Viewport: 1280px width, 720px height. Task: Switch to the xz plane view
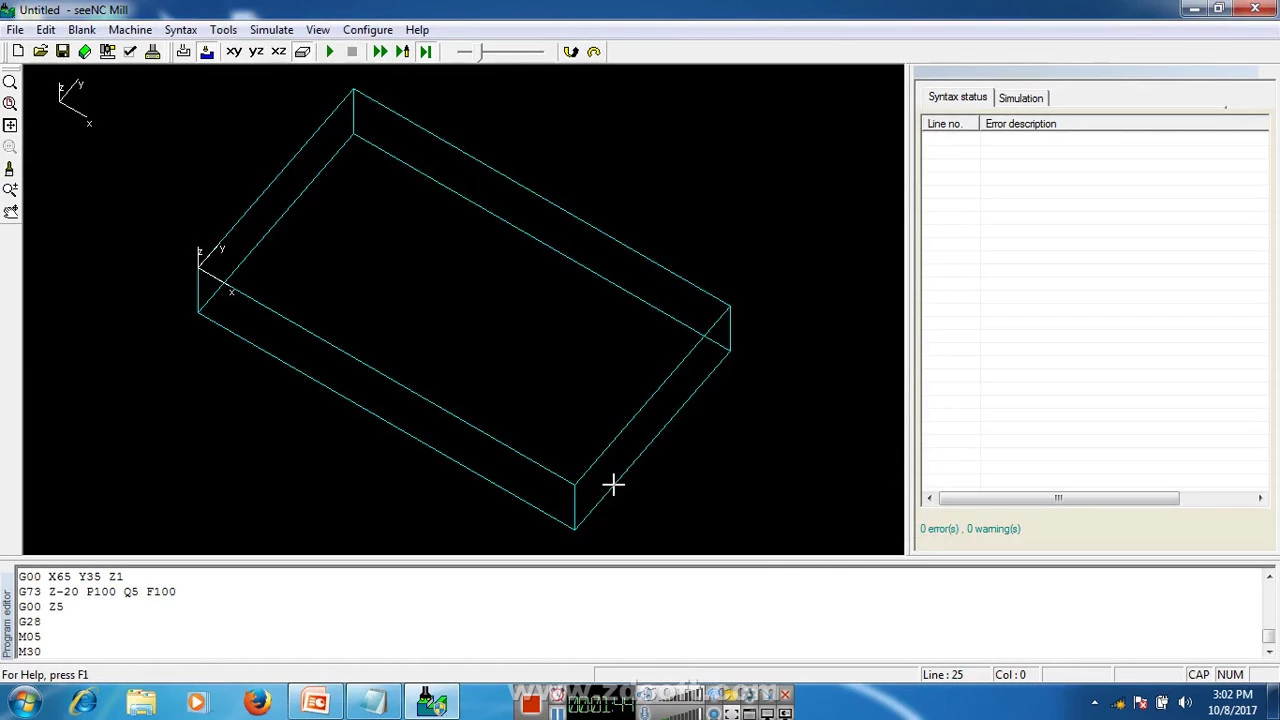coord(279,52)
